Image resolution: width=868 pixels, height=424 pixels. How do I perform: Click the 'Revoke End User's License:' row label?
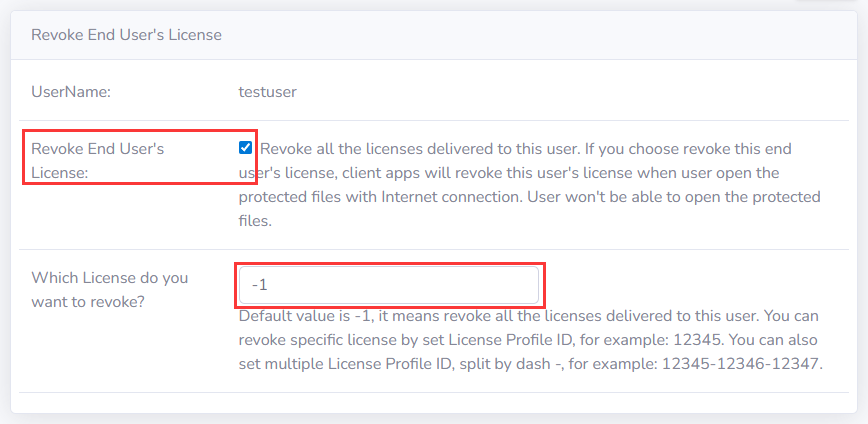click(x=97, y=160)
